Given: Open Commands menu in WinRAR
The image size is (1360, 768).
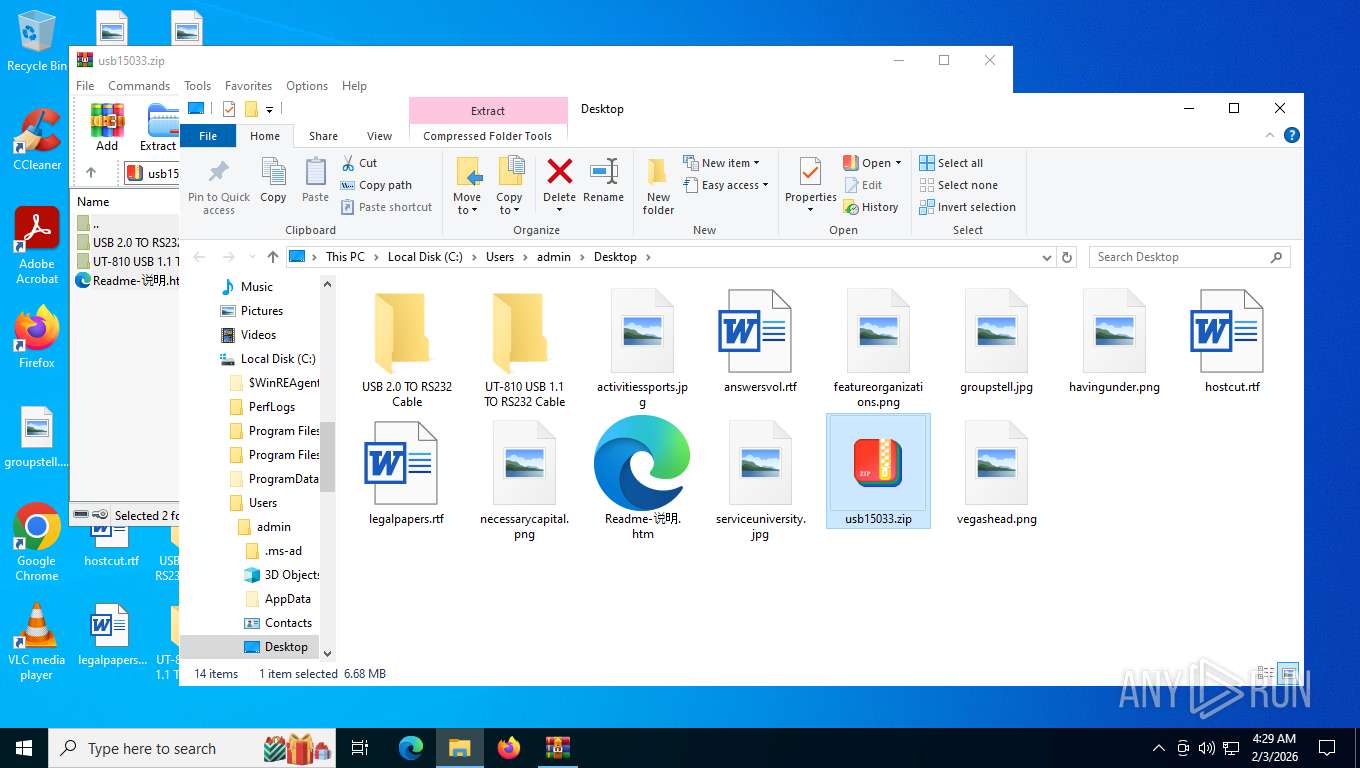Looking at the screenshot, I should click(x=139, y=86).
